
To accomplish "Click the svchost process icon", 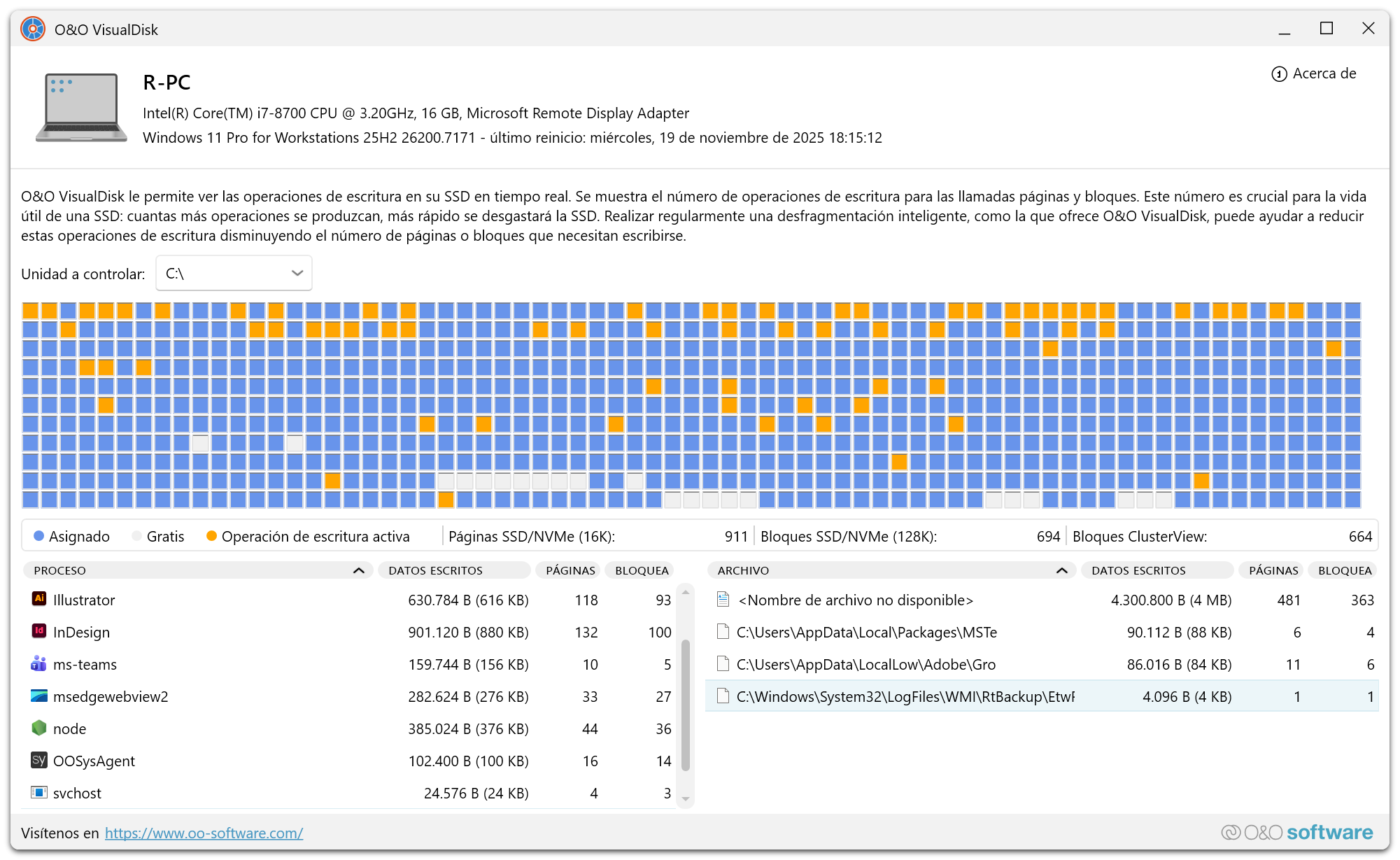I will coord(39,792).
